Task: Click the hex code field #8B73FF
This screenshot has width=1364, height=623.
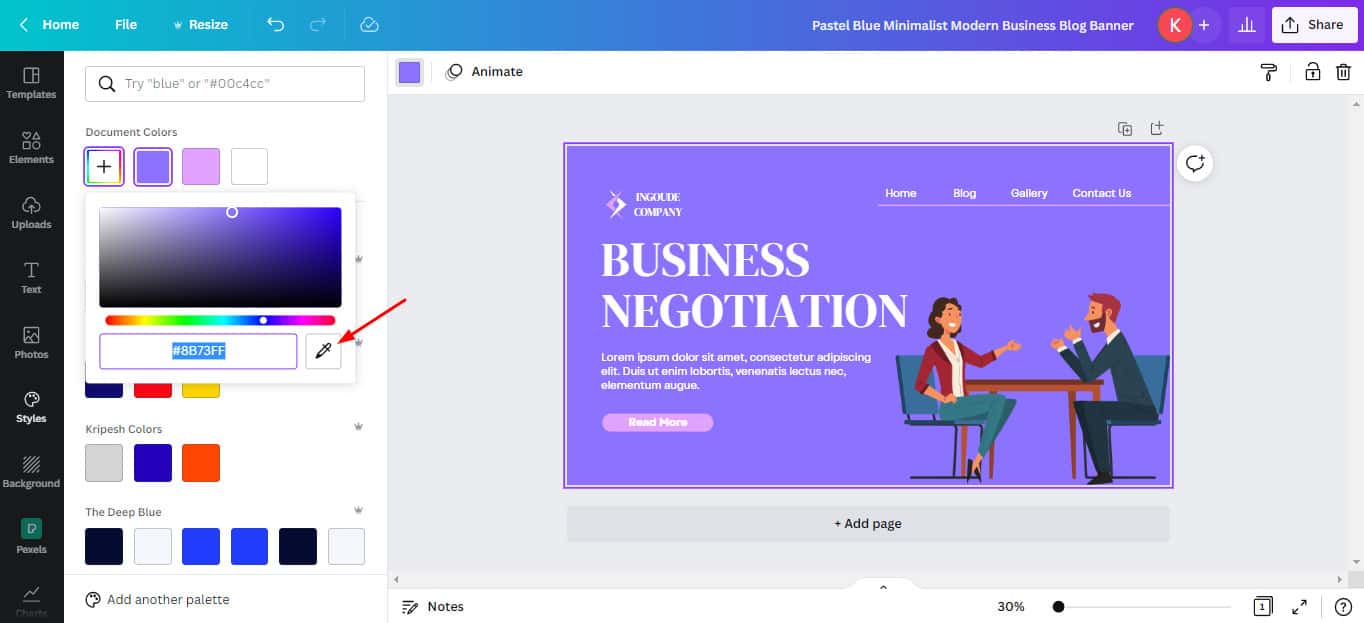Action: click(x=198, y=351)
